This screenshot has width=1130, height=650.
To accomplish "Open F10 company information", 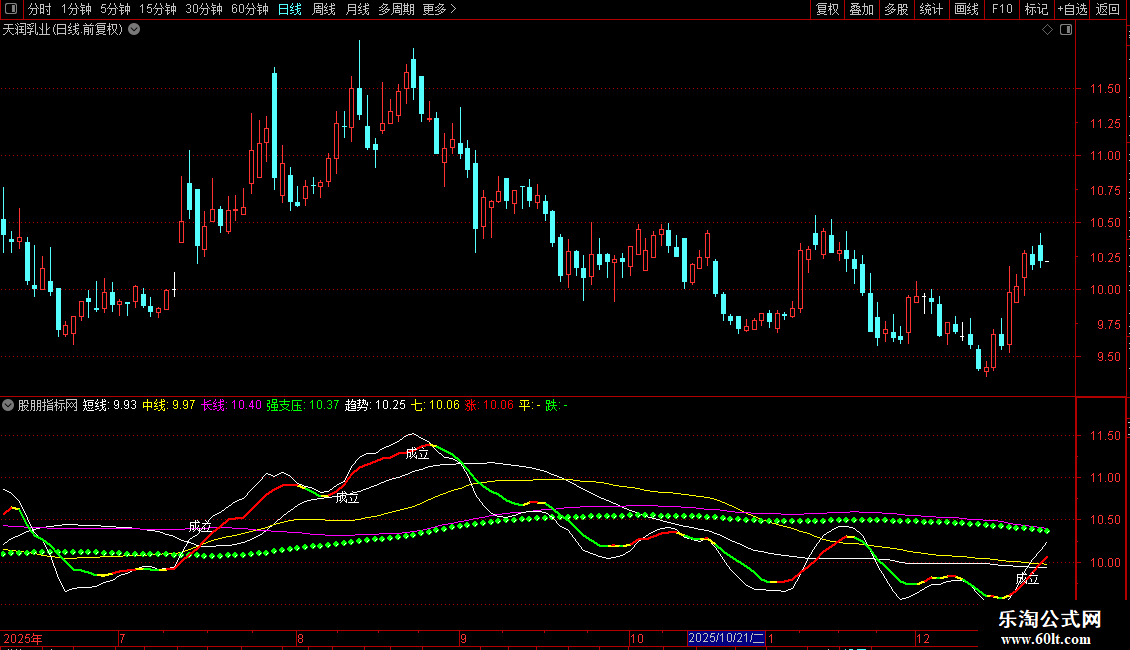I will (1001, 9).
